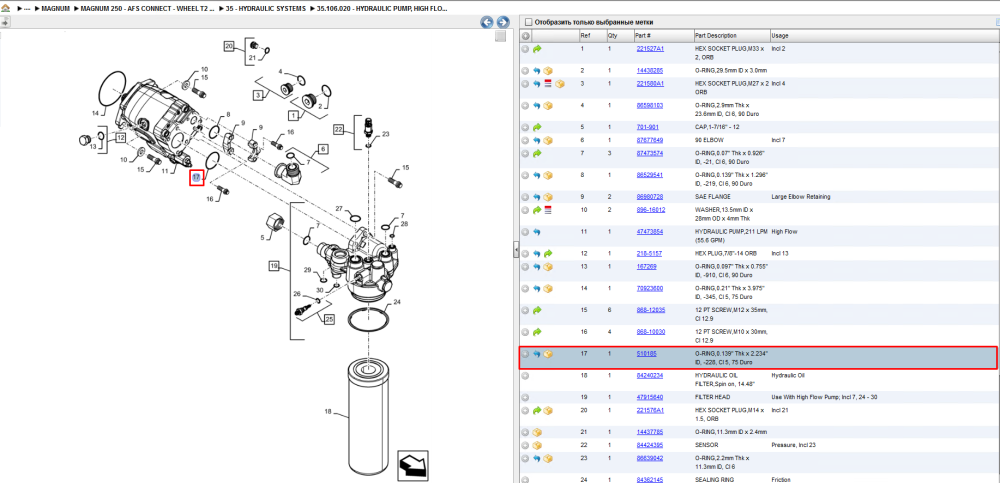Select the circle for part 221527A1

(x=525, y=48)
